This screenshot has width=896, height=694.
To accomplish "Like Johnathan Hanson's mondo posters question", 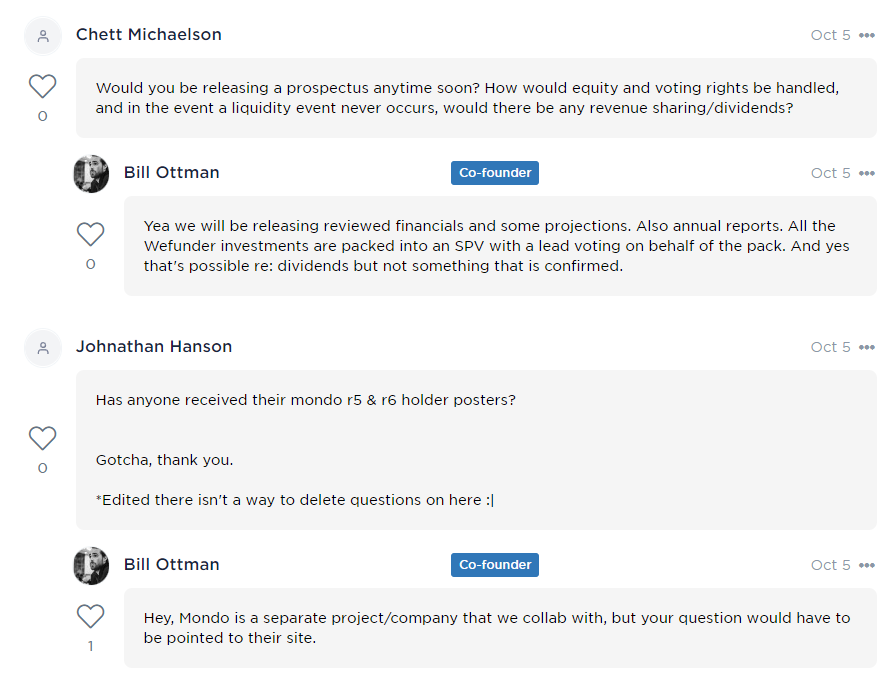I will [42, 438].
